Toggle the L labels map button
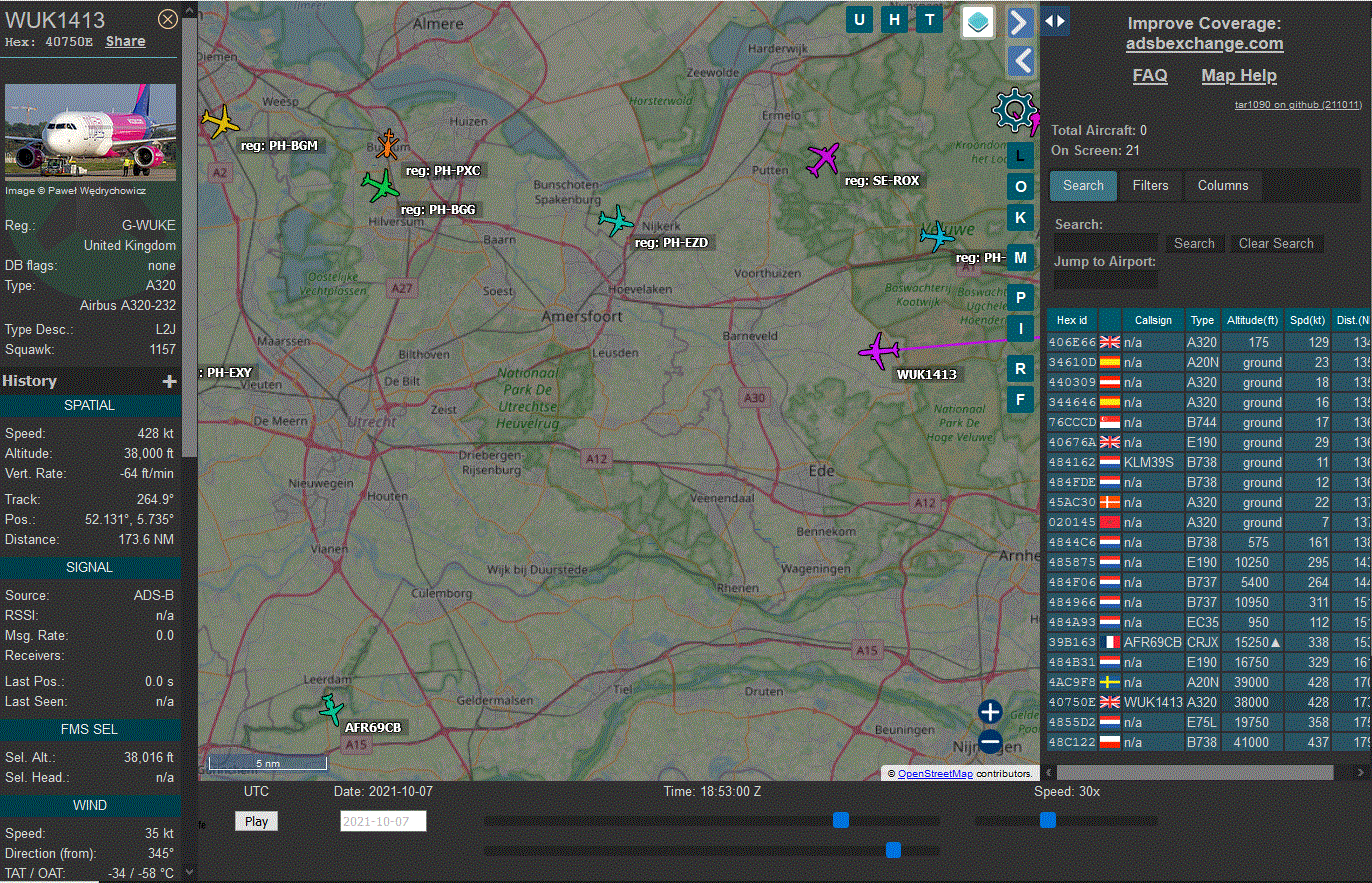1372x883 pixels. click(x=1020, y=156)
